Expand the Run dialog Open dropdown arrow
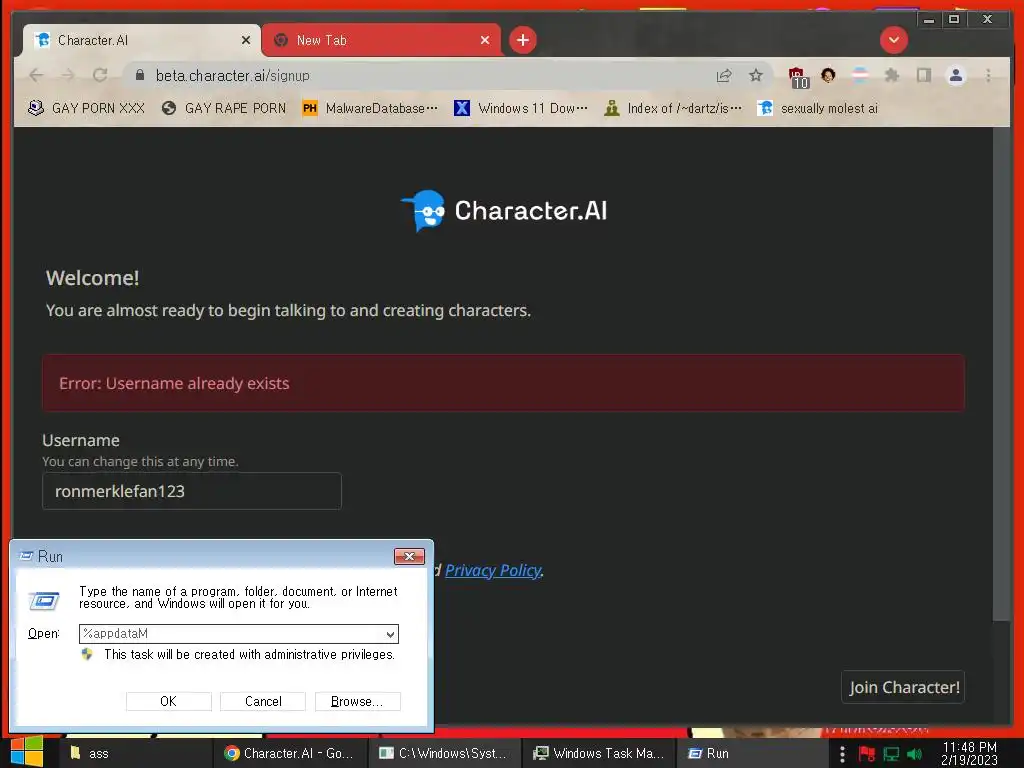 (390, 634)
